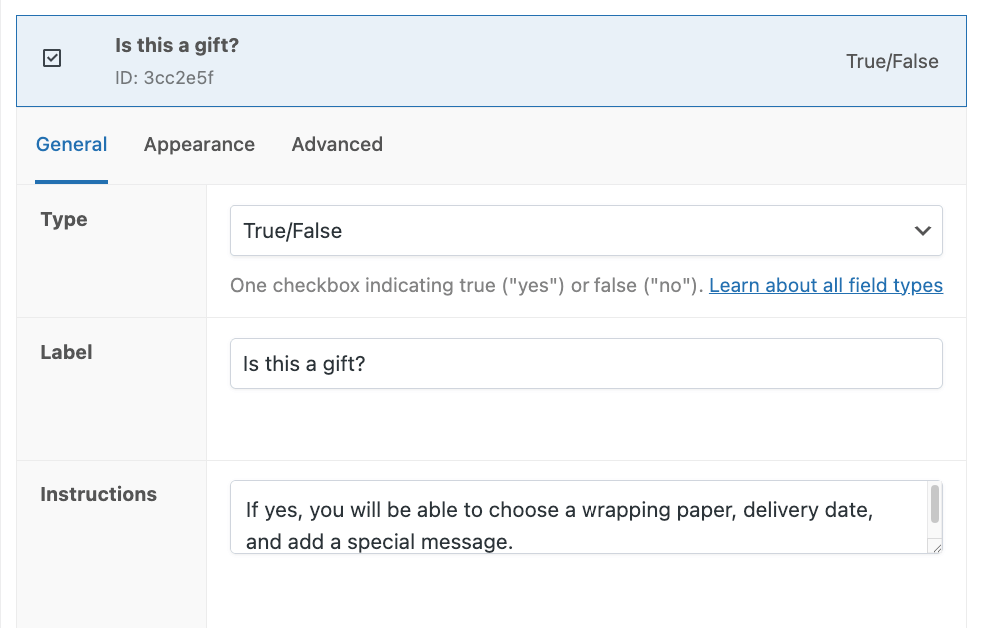Screen dimensions: 982x628
Task: Select the text in the Label input
Action: point(585,363)
